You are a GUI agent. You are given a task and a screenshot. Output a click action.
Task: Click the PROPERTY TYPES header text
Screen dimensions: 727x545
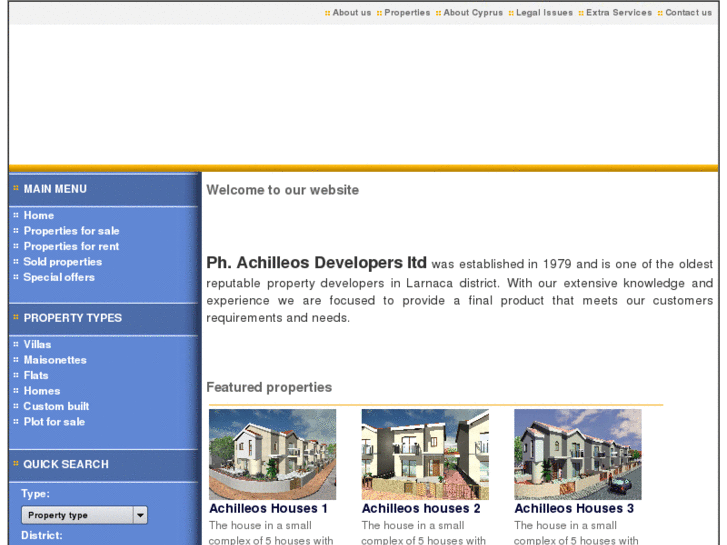point(73,318)
